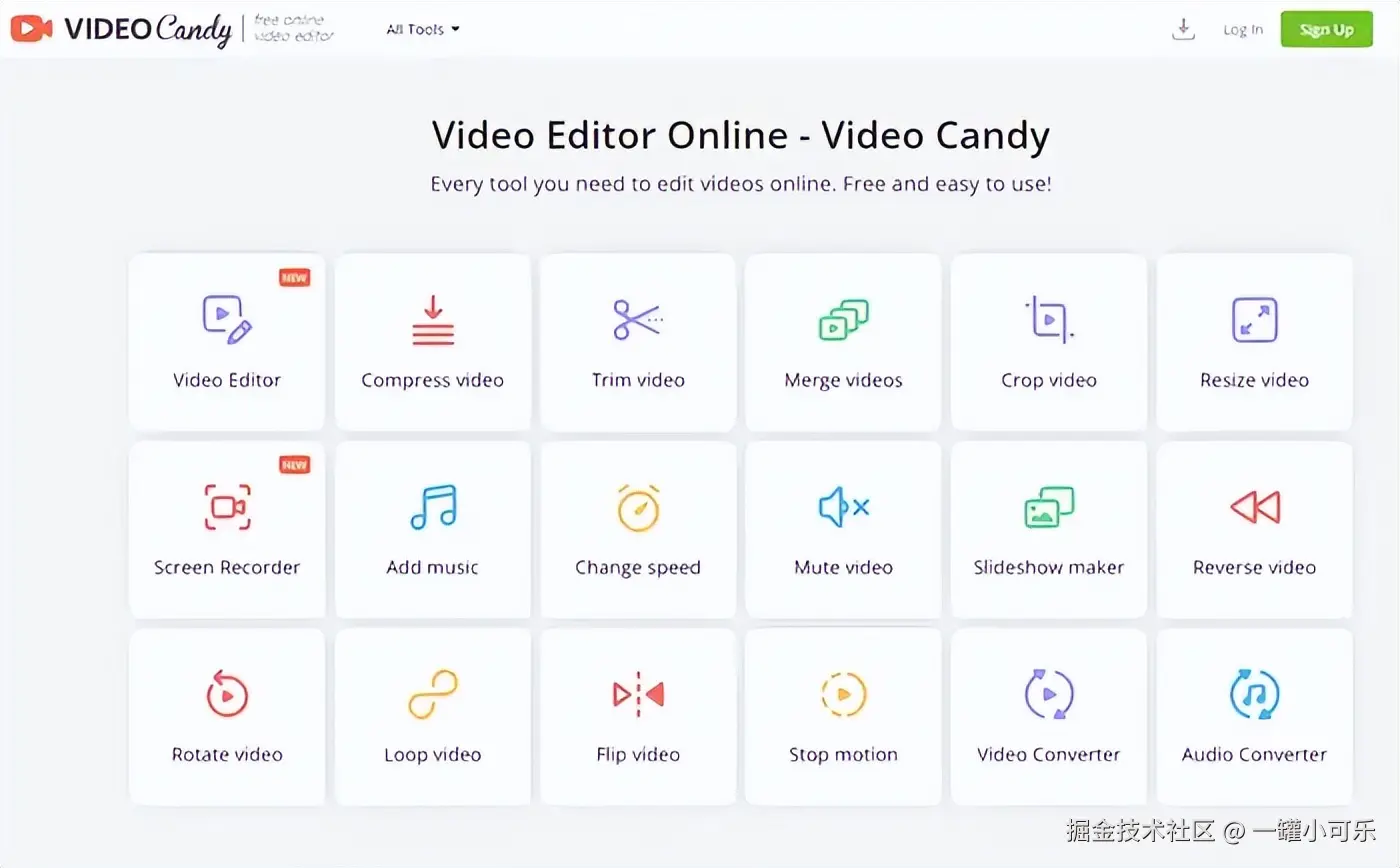This screenshot has width=1400, height=868.
Task: Click the "Rotate video" label text
Action: pyautogui.click(x=227, y=754)
